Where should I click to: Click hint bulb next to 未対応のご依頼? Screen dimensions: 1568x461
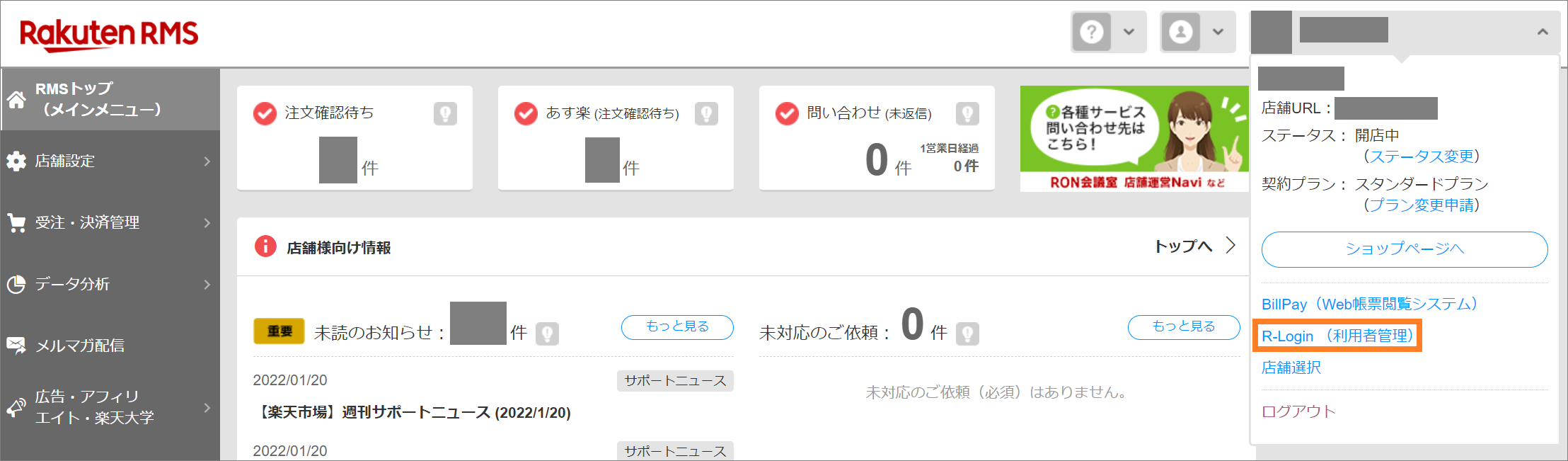[967, 333]
